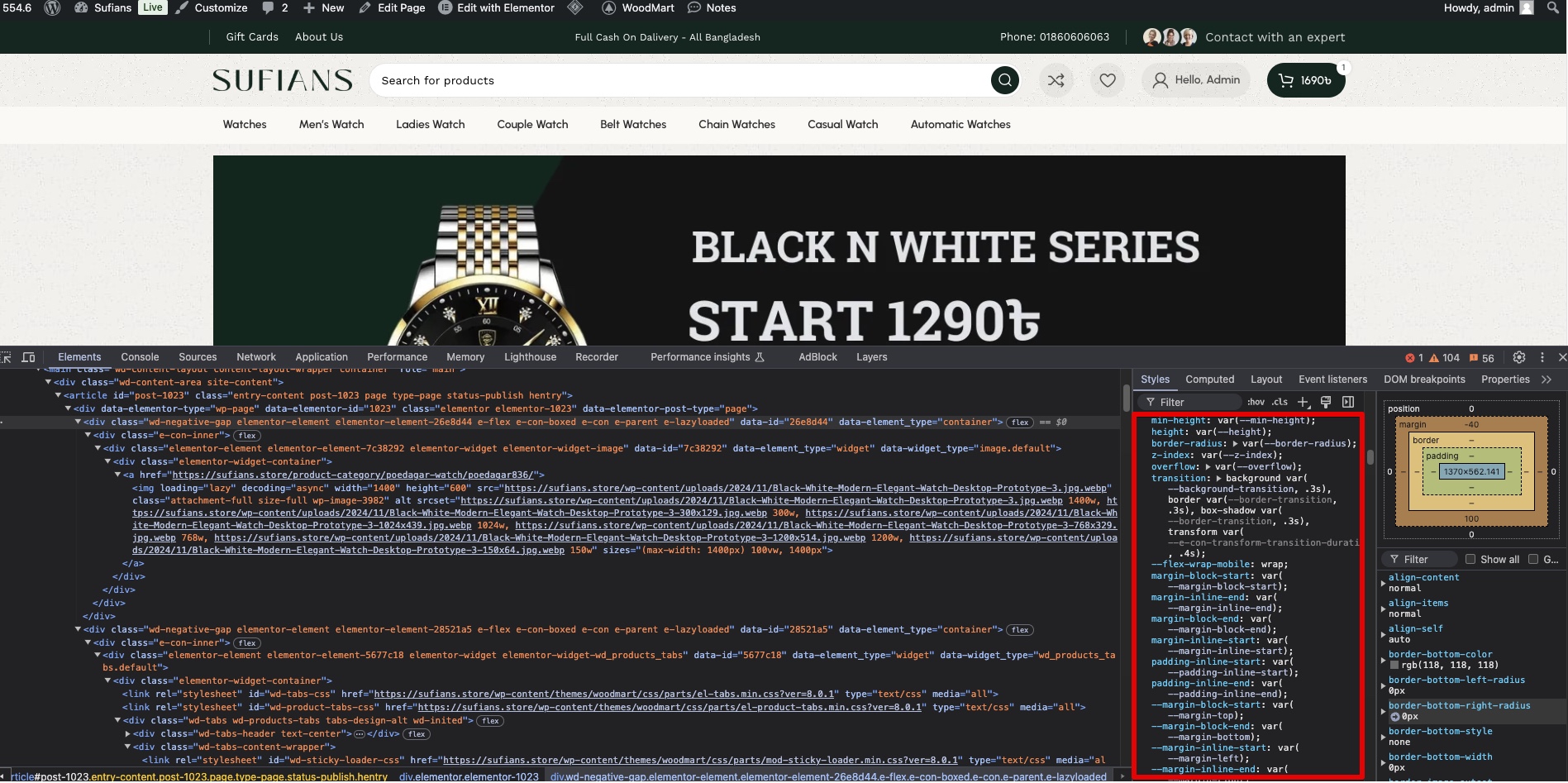Click the 56 issues indicator

click(x=1481, y=358)
